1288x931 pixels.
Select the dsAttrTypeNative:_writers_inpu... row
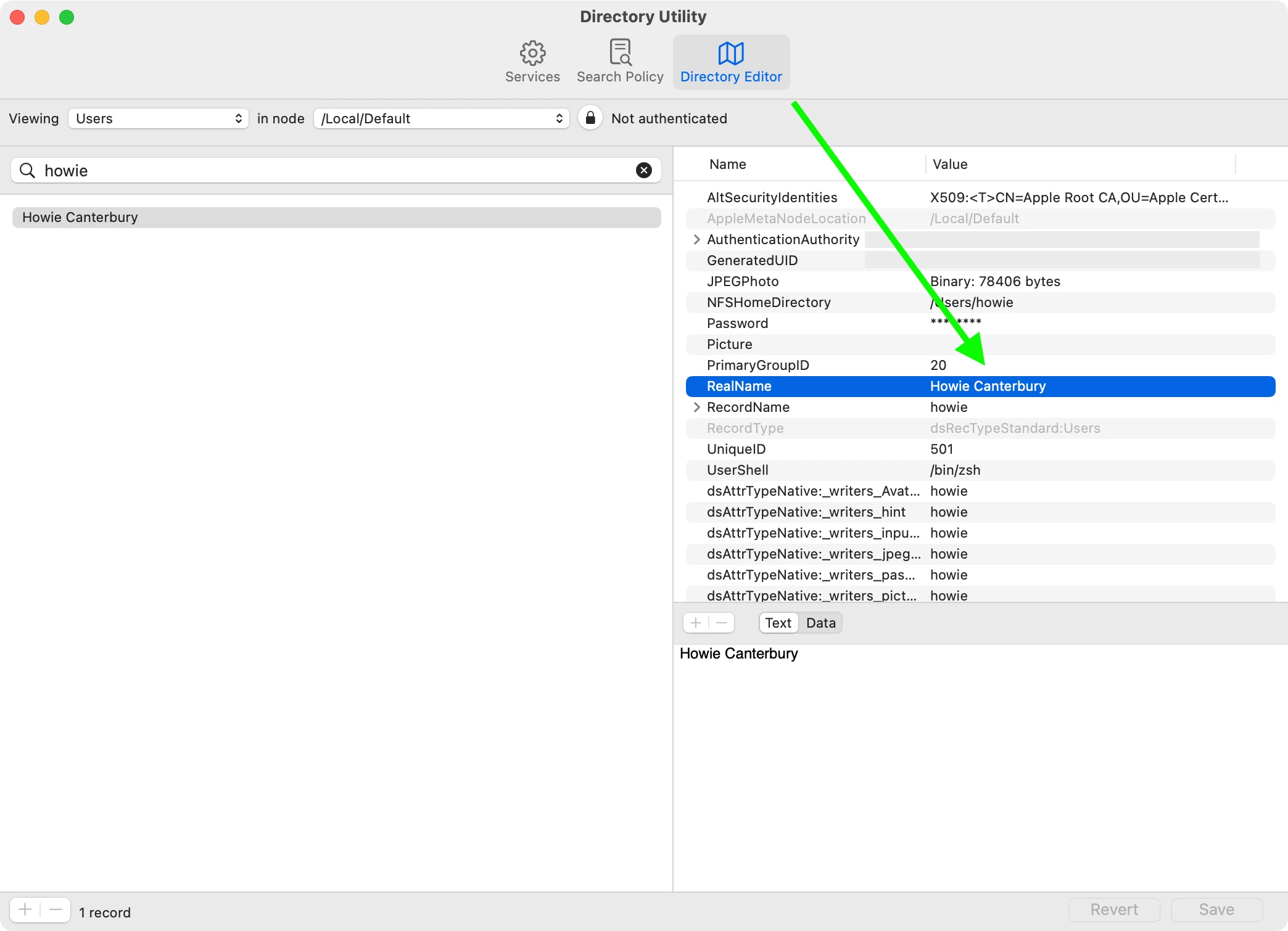click(981, 533)
